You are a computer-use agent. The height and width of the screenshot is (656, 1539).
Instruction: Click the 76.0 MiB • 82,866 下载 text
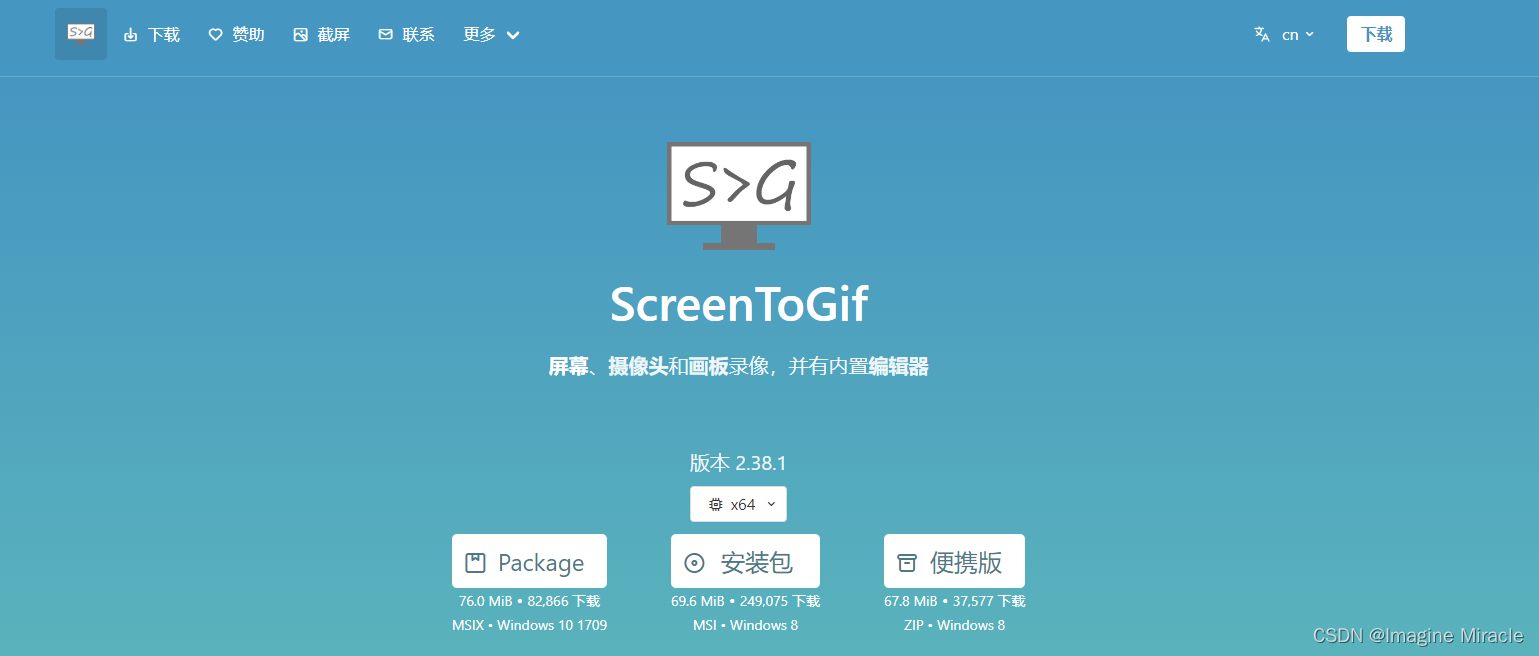[x=529, y=601]
